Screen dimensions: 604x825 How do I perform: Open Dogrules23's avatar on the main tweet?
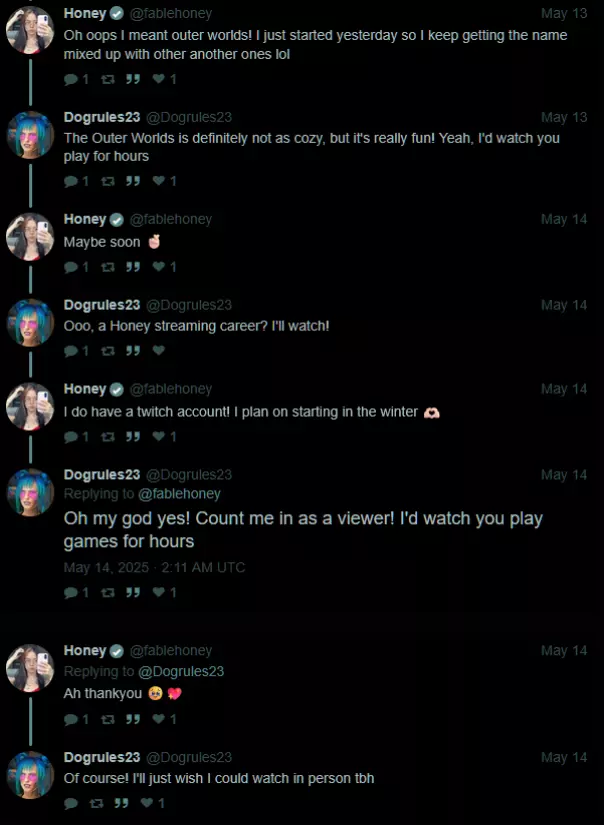[x=30, y=492]
